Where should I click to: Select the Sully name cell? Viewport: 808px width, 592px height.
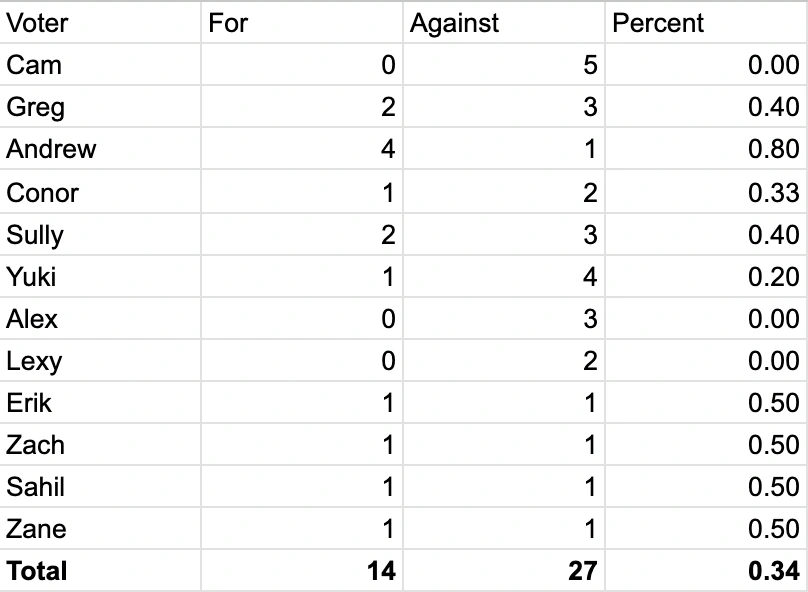click(x=100, y=234)
